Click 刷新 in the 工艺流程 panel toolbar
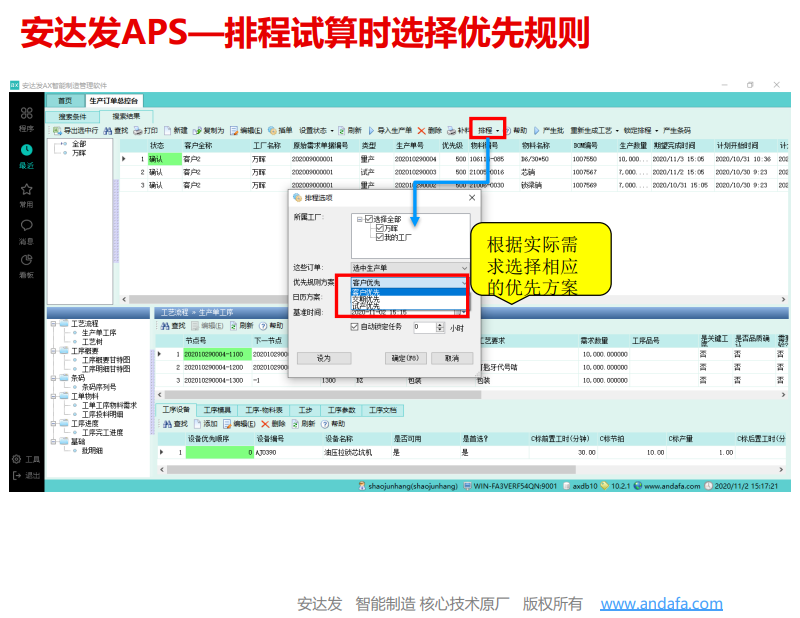 click(242, 326)
